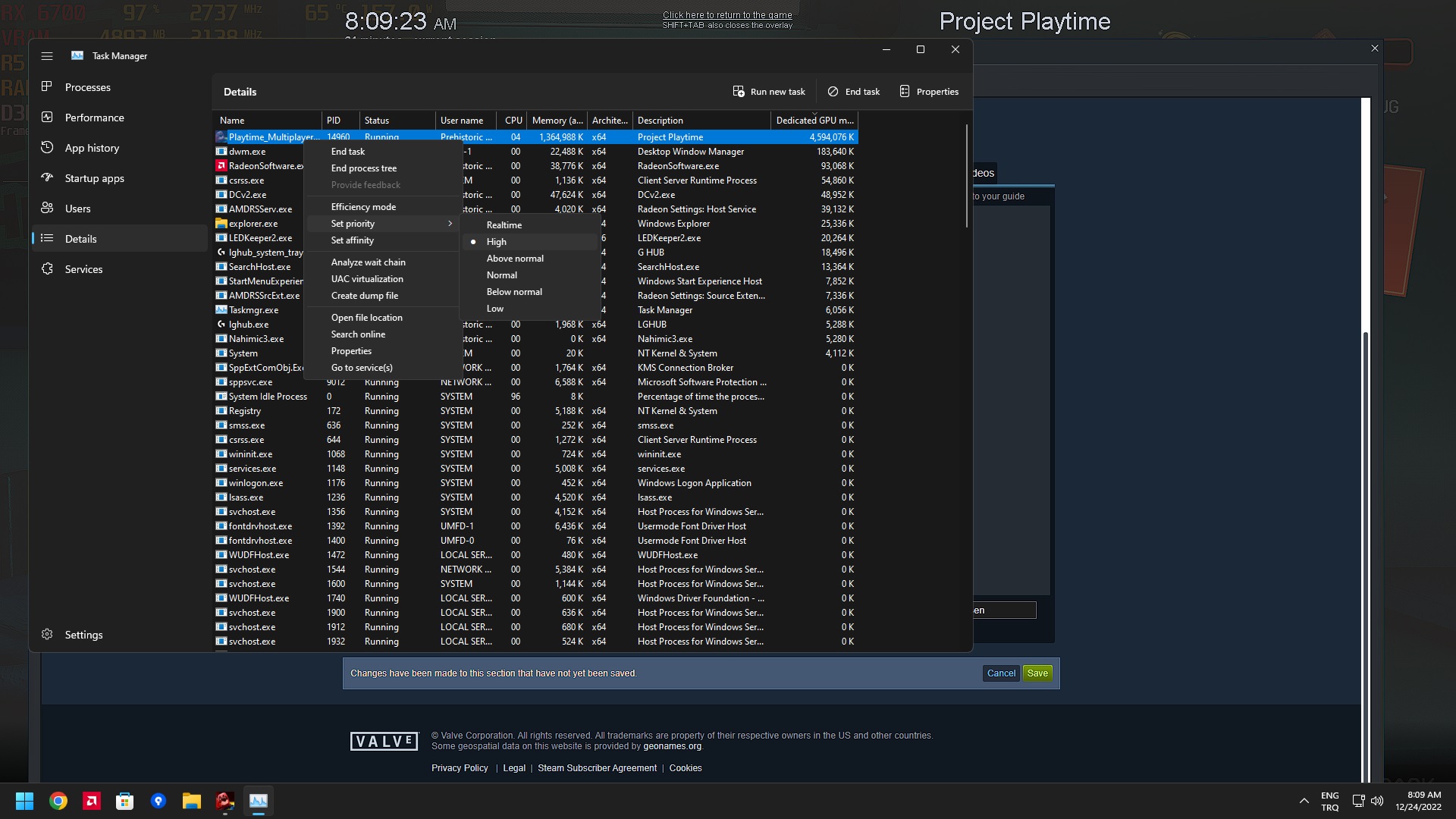Viewport: 1456px width, 819px height.
Task: Open the Task Manager hamburger navigation menu
Action: (47, 56)
